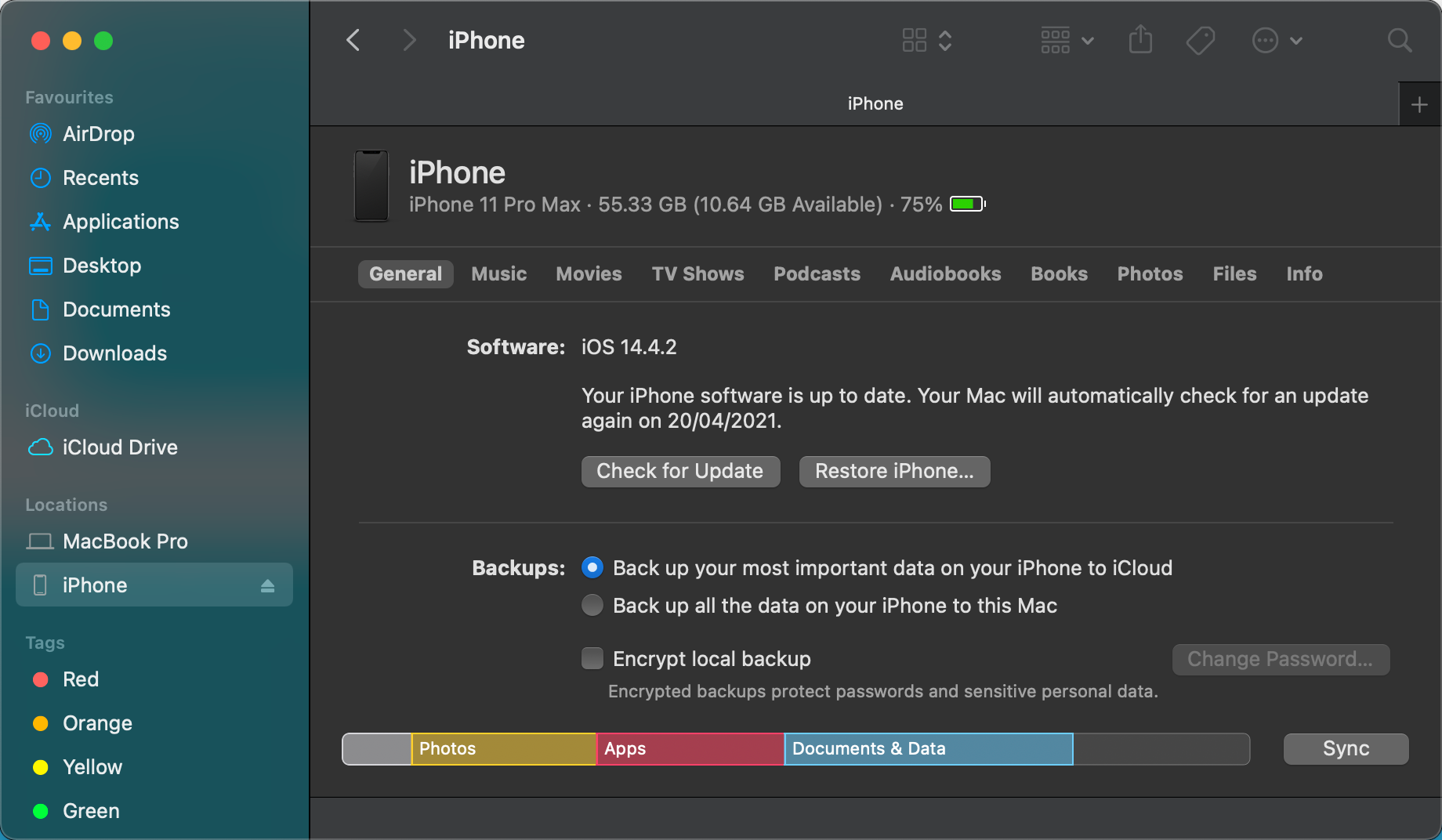Select the Red tag swatch
This screenshot has width=1442, height=840.
pyautogui.click(x=41, y=679)
